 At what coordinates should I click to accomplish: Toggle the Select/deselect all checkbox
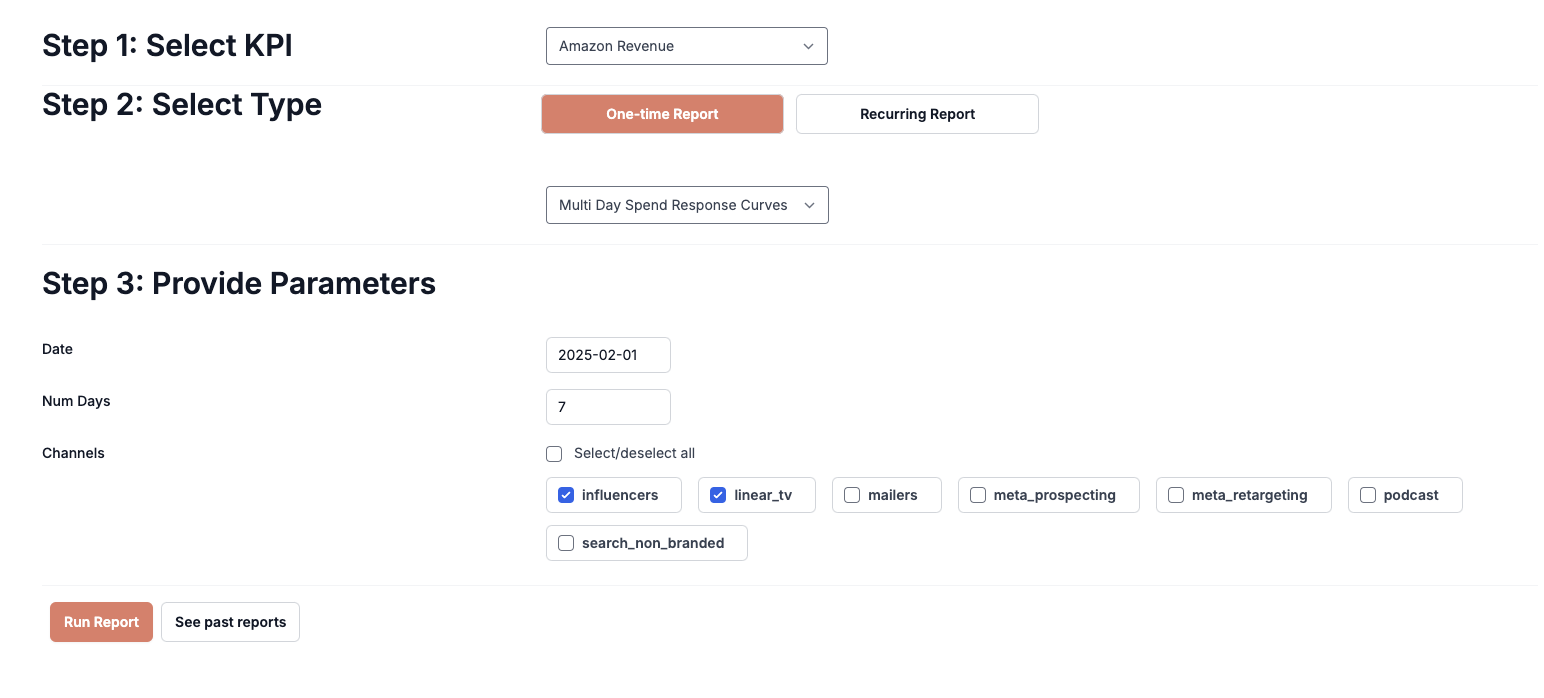click(554, 454)
